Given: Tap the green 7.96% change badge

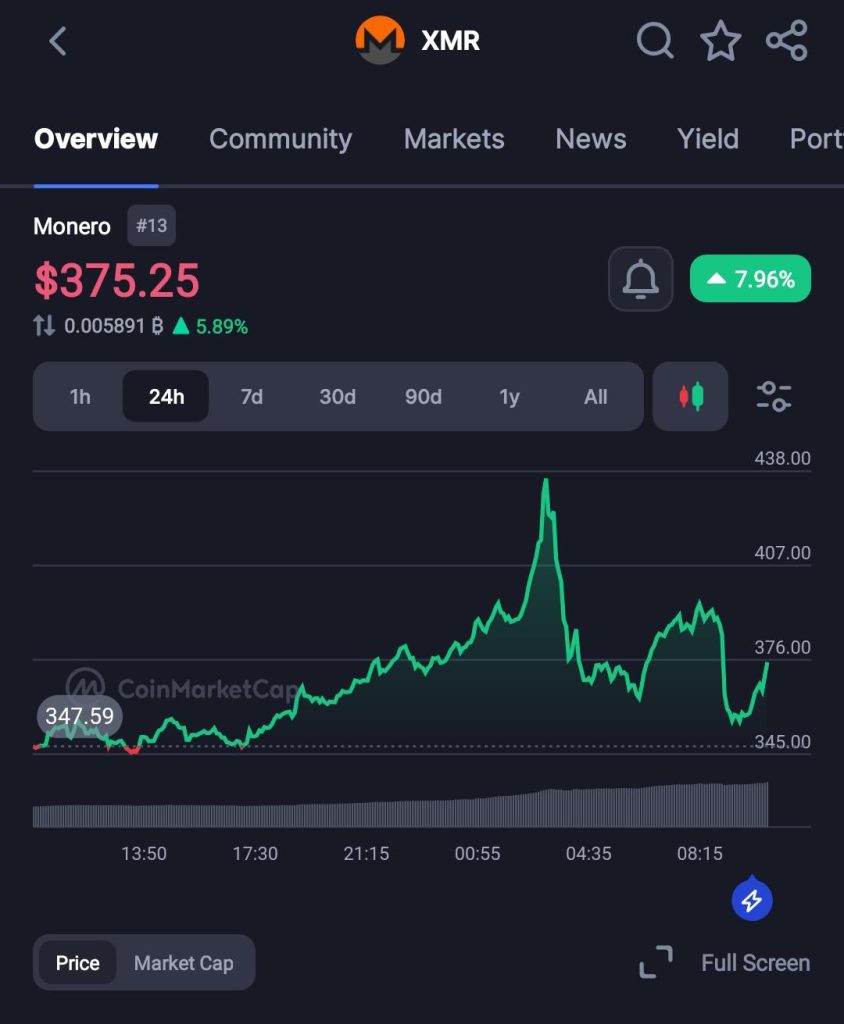Looking at the screenshot, I should click(x=750, y=279).
